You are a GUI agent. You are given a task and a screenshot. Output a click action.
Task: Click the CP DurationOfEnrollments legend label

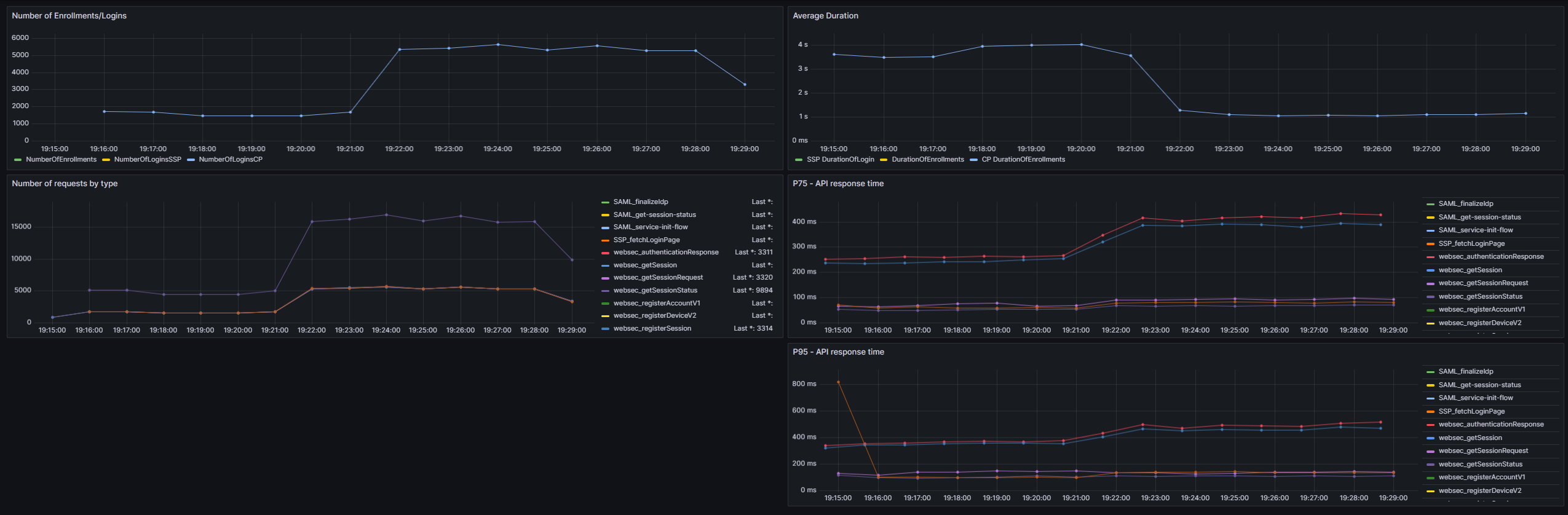tap(1023, 160)
